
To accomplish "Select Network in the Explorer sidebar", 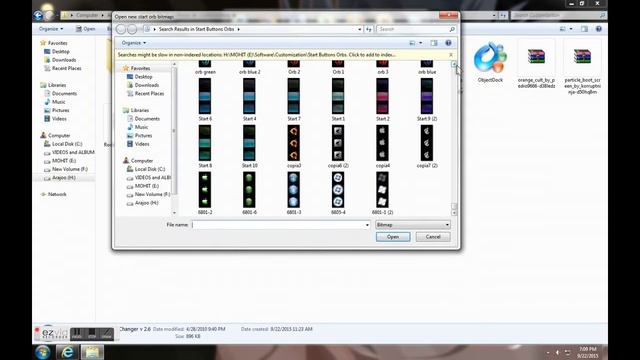I will pos(57,194).
